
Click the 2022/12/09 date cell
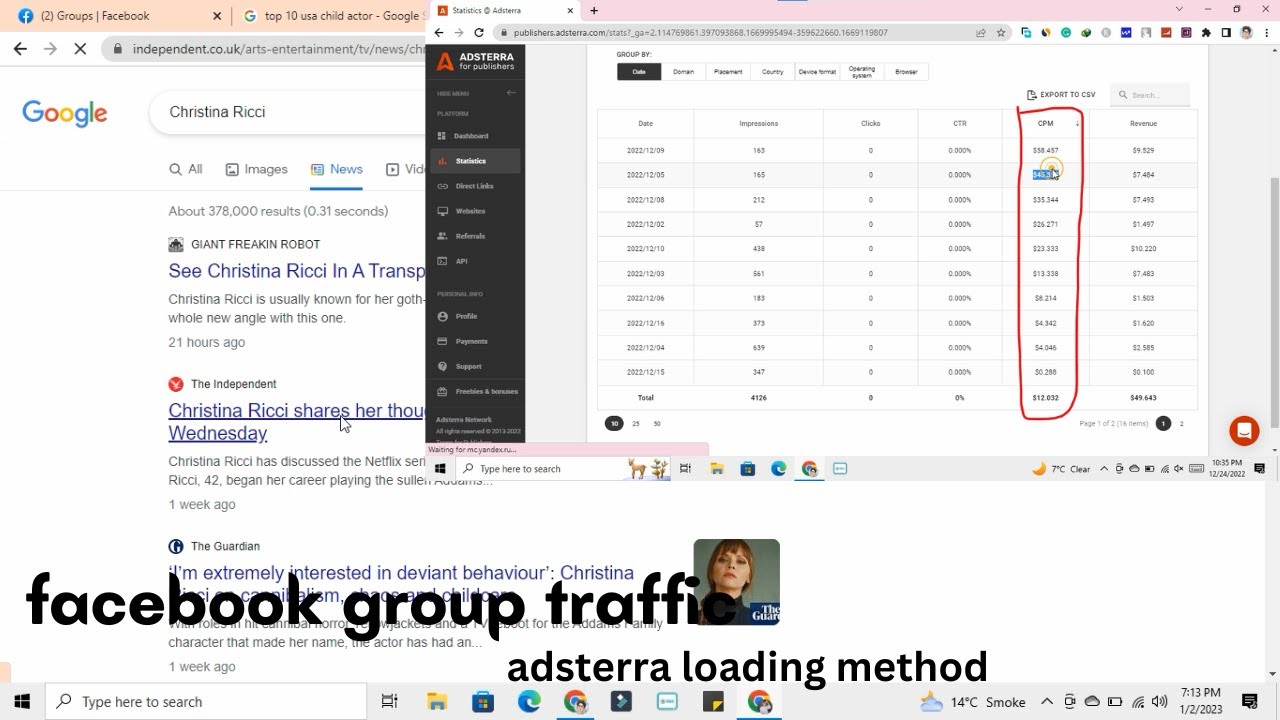click(645, 150)
